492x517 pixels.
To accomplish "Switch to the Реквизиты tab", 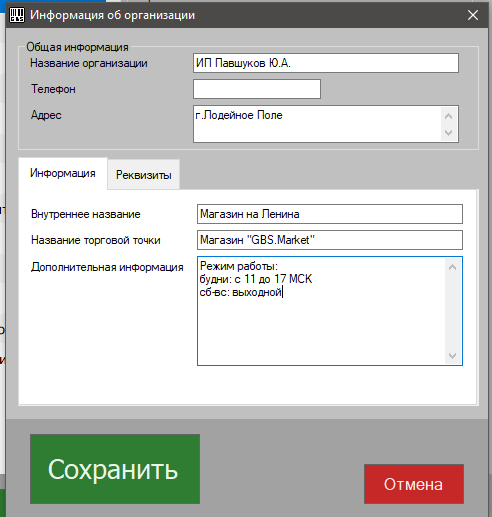I will coord(144,175).
